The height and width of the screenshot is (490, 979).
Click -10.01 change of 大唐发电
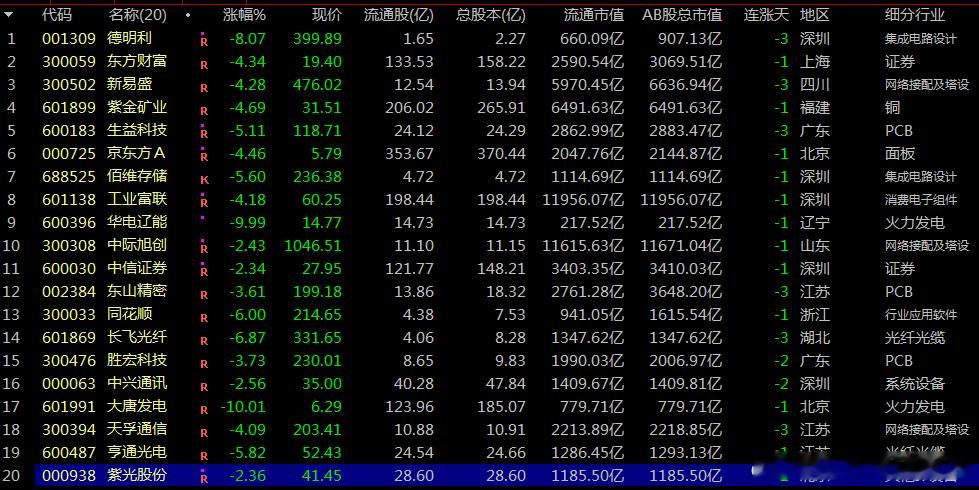point(244,407)
